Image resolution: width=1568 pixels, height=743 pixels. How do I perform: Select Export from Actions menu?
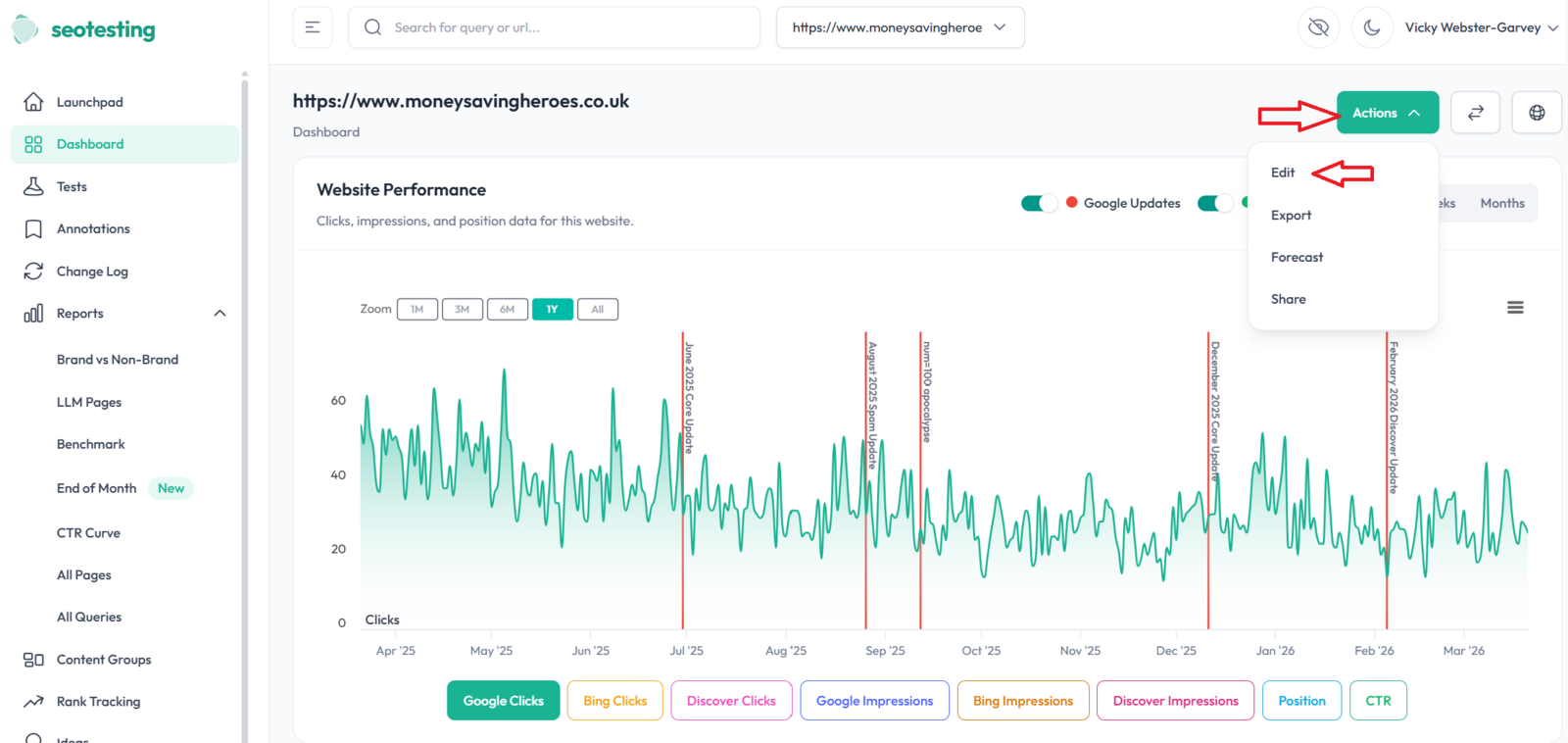(x=1291, y=215)
